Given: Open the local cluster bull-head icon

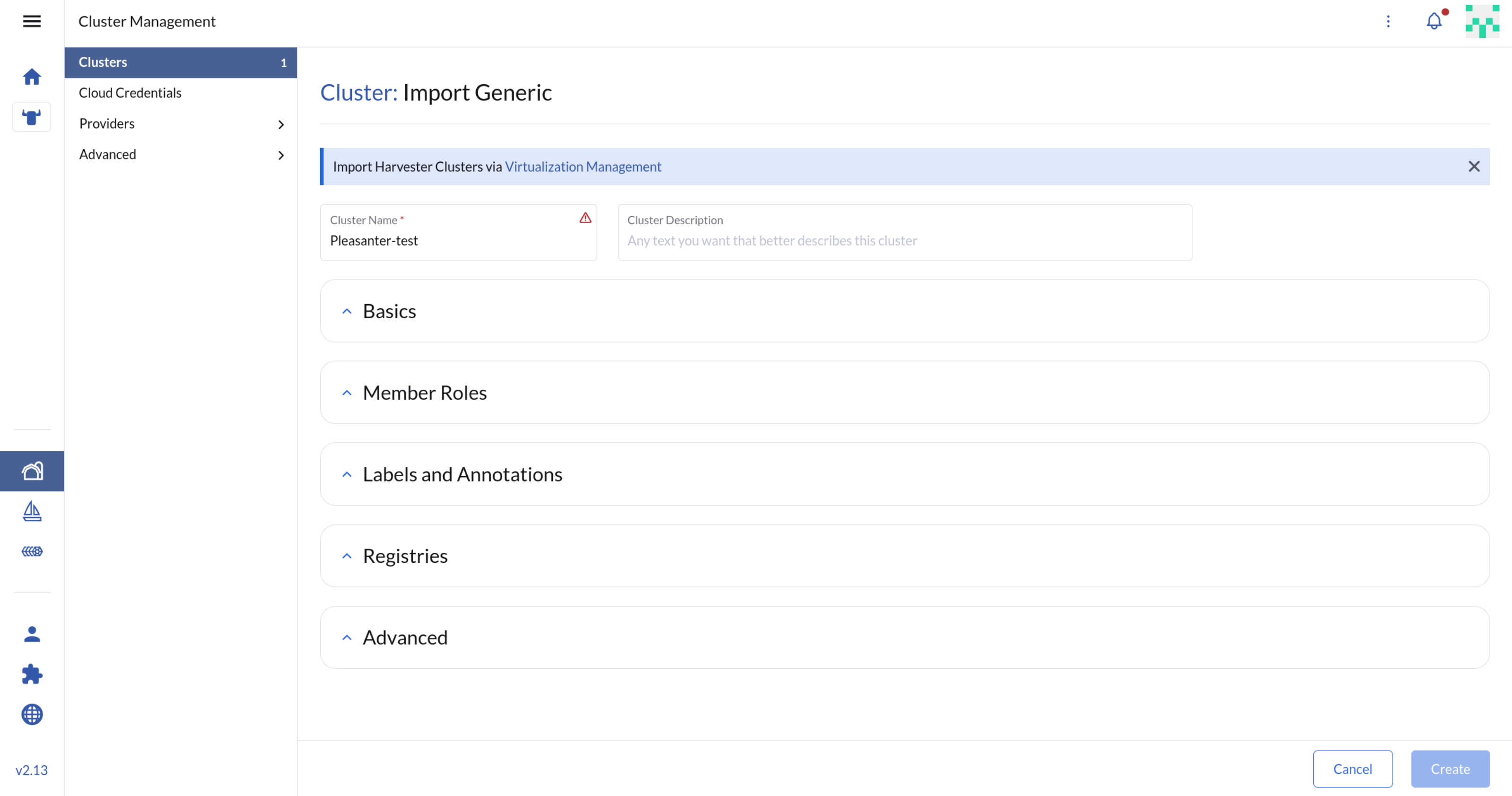Looking at the screenshot, I should [x=32, y=117].
